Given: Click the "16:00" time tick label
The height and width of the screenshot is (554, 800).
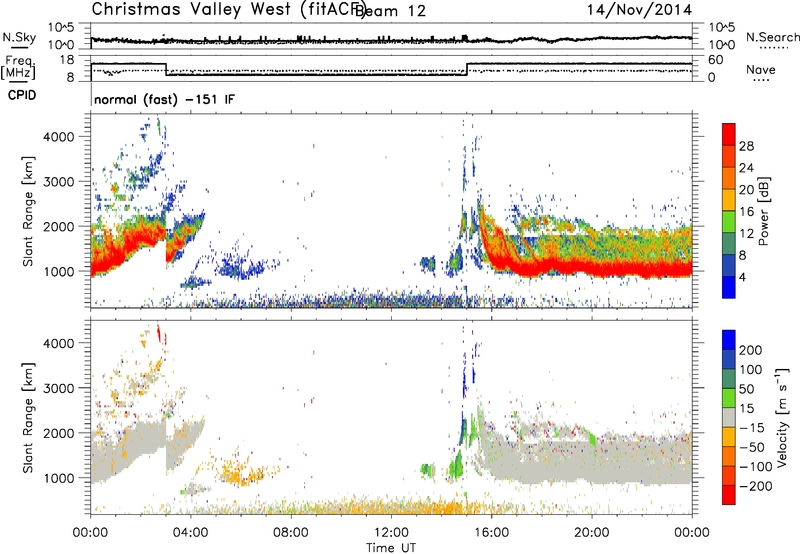Looking at the screenshot, I should [491, 533].
